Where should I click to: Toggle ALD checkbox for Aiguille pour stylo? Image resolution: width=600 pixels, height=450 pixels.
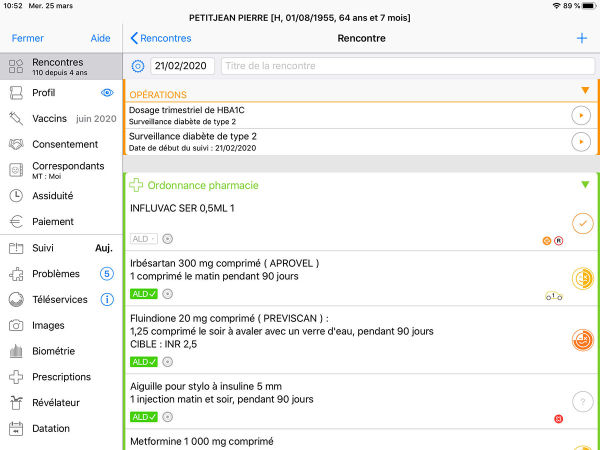(143, 416)
